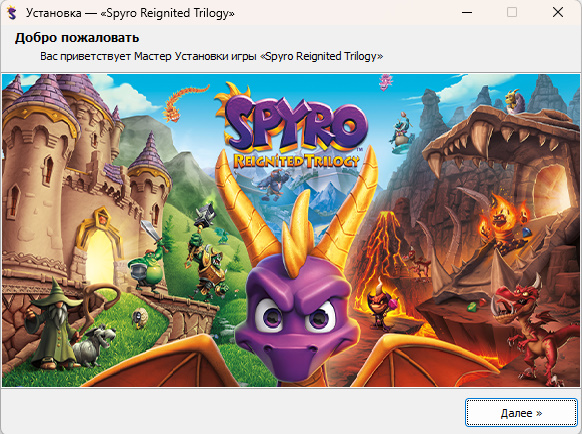Close the Spyro Reignited Trilogy installer
Image resolution: width=582 pixels, height=434 pixels.
(558, 13)
